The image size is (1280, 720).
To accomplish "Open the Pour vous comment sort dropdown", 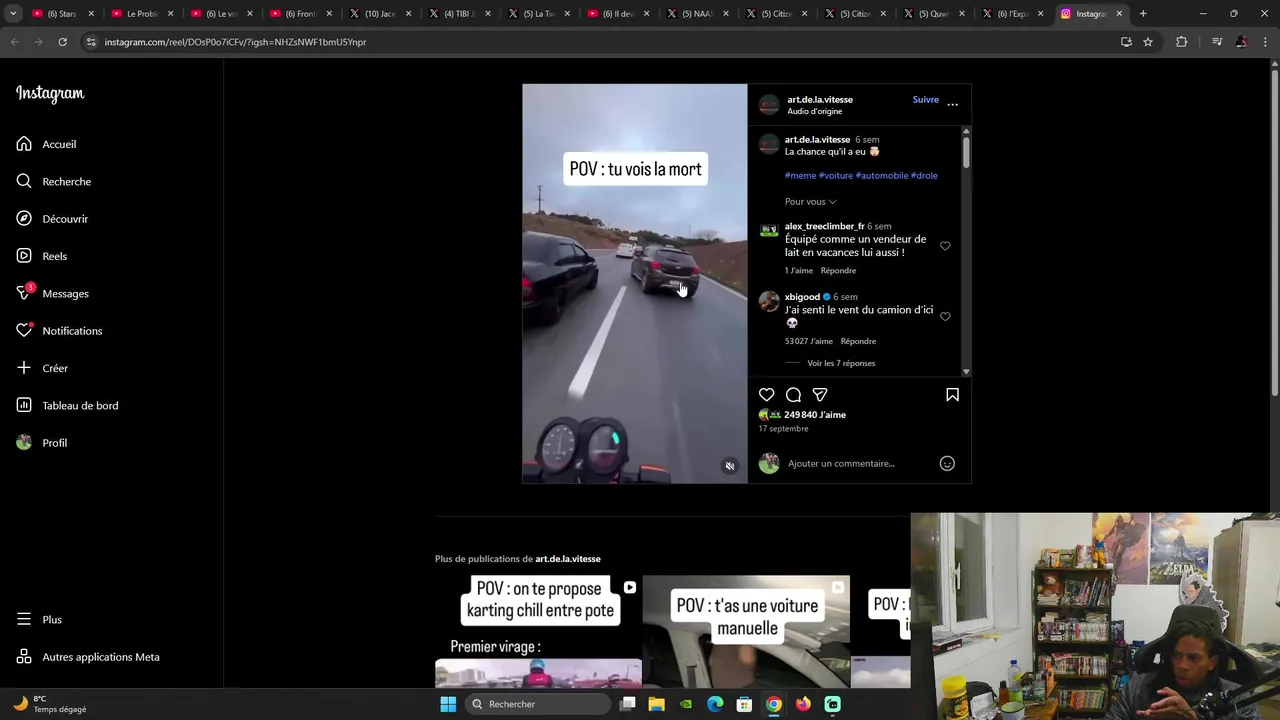I will point(810,202).
